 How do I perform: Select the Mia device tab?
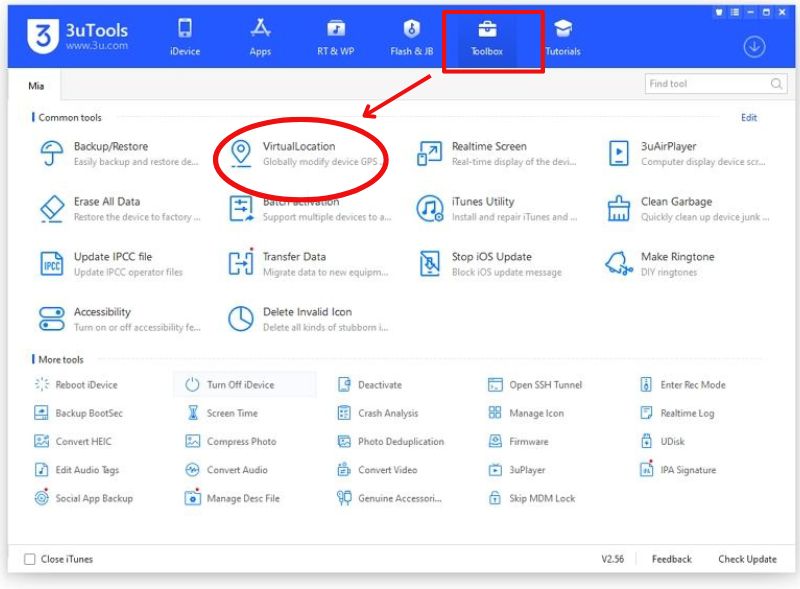pos(36,85)
